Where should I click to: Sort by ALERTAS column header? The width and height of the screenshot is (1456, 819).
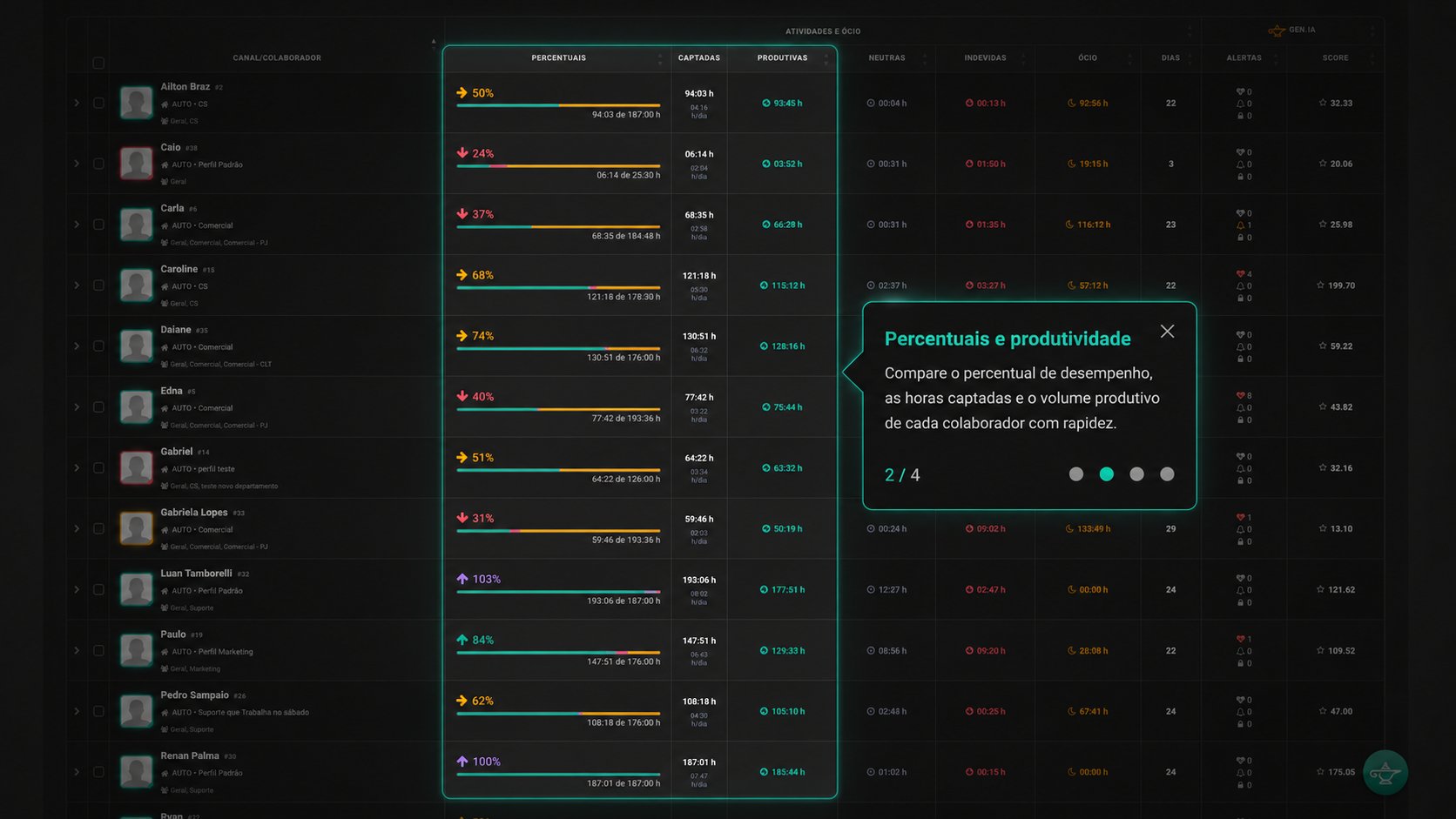[x=1244, y=58]
